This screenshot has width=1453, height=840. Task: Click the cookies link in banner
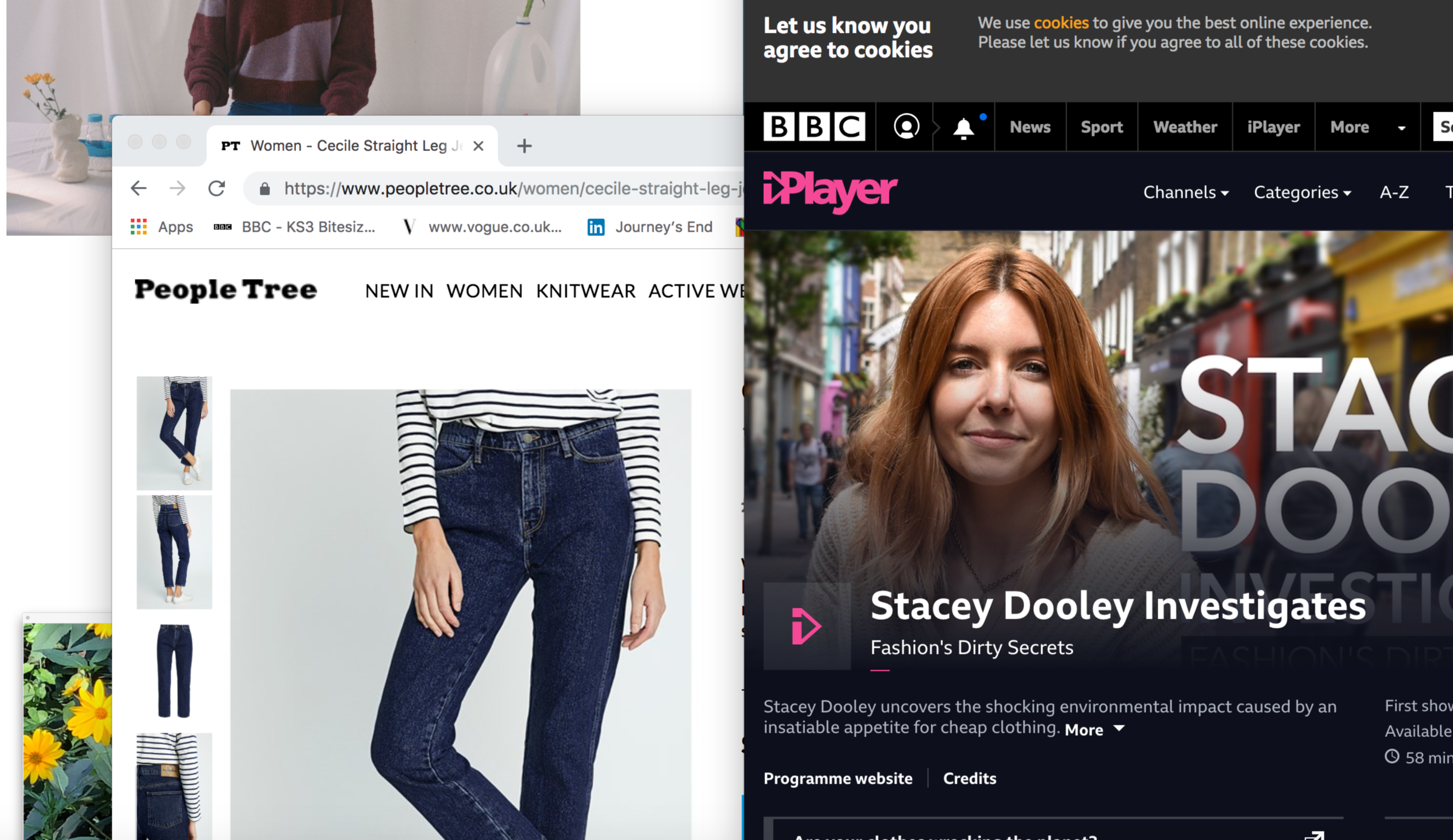(x=1061, y=22)
